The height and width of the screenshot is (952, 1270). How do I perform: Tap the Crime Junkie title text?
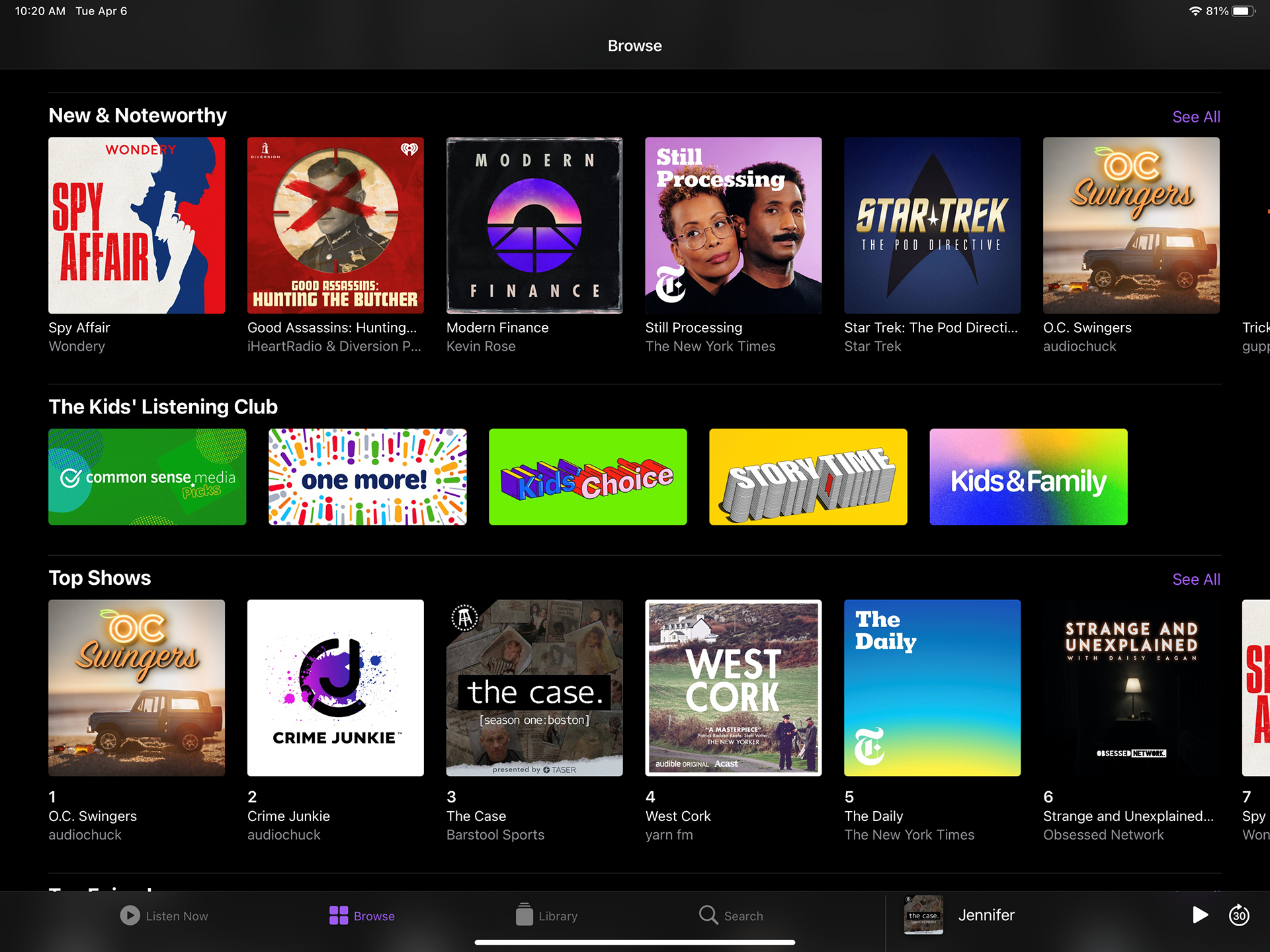[288, 816]
